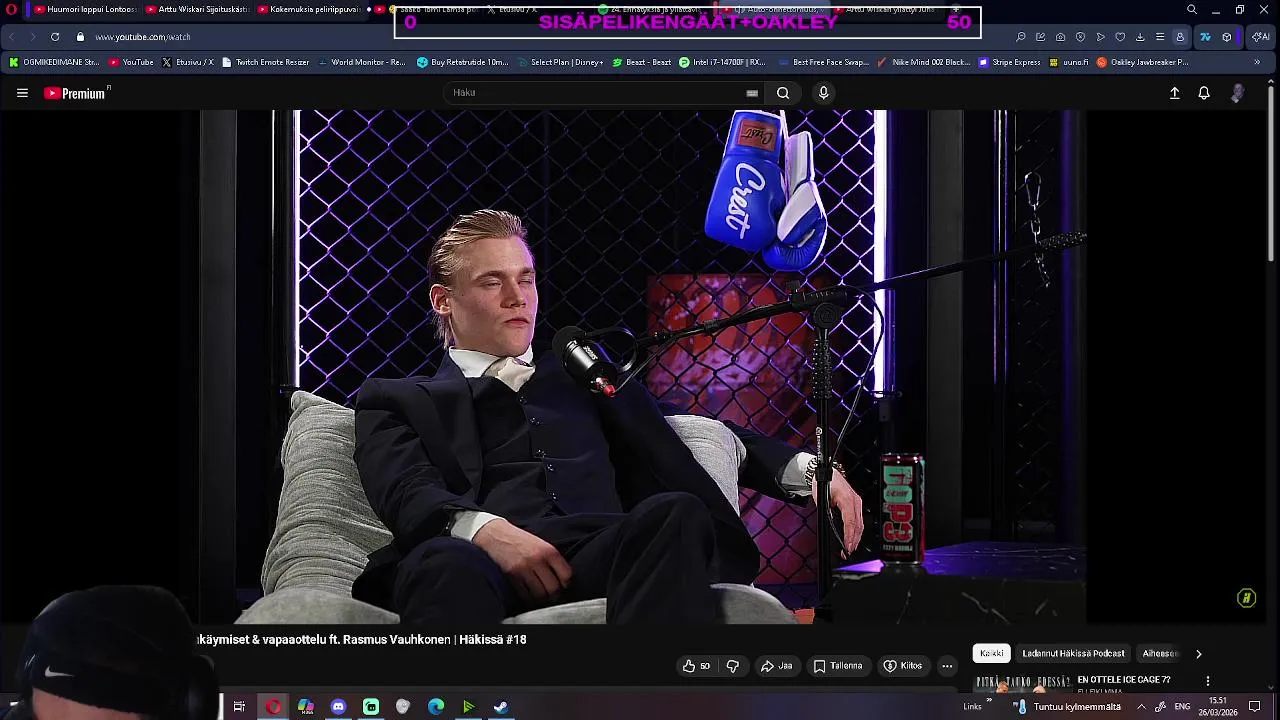The width and height of the screenshot is (1280, 720).
Task: Open Twitch Emote Resizer bookmark
Action: [x=265, y=62]
